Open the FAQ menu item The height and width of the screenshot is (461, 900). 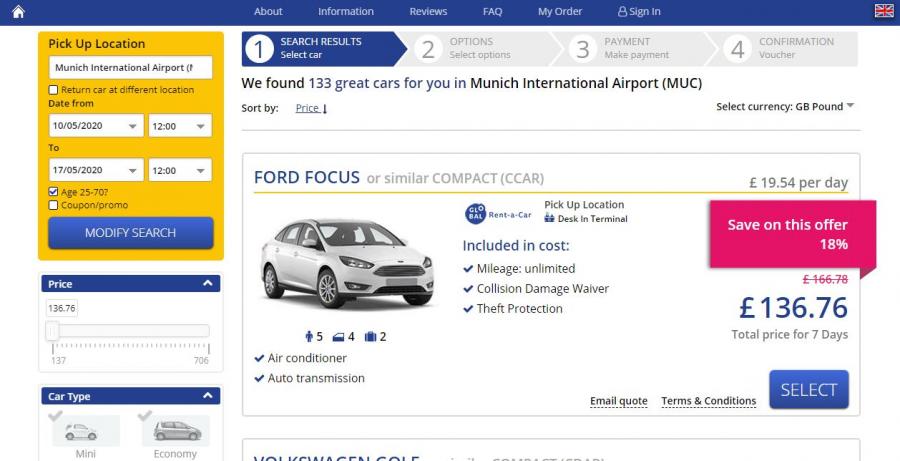[492, 11]
